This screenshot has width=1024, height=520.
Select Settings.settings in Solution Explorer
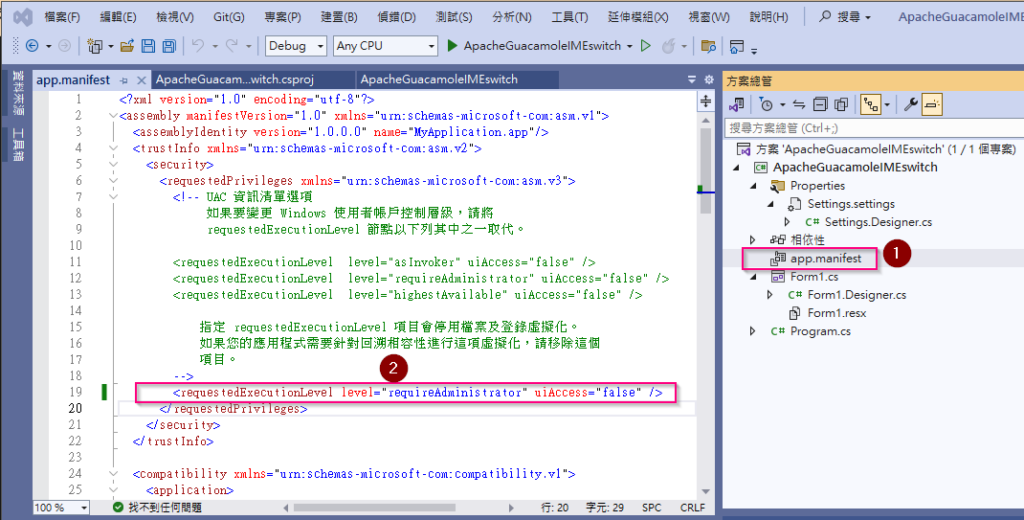coord(851,204)
